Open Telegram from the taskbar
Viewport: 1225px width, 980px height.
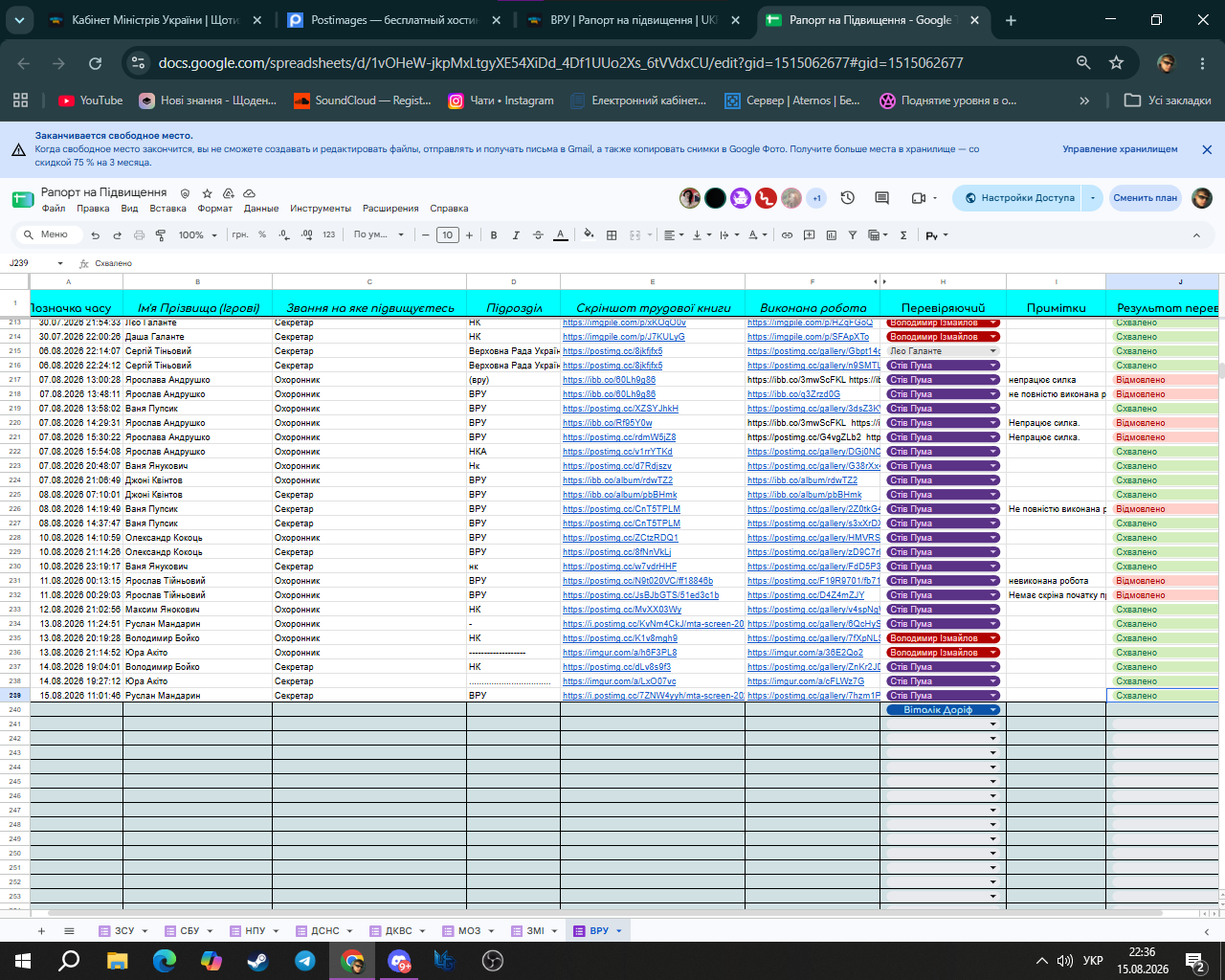(305, 961)
